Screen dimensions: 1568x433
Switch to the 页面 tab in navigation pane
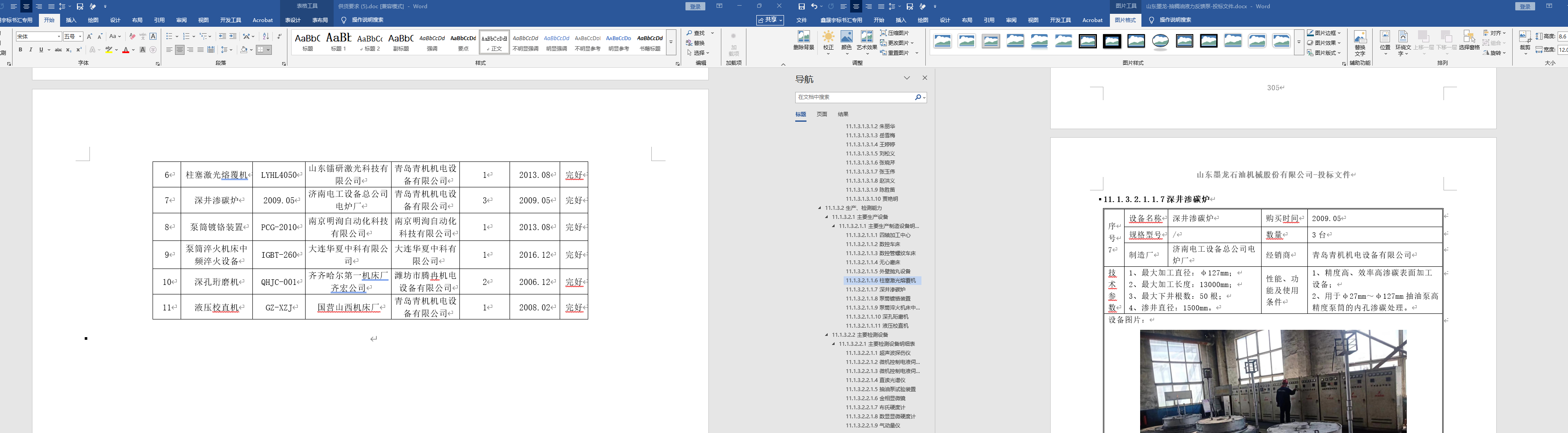point(822,114)
